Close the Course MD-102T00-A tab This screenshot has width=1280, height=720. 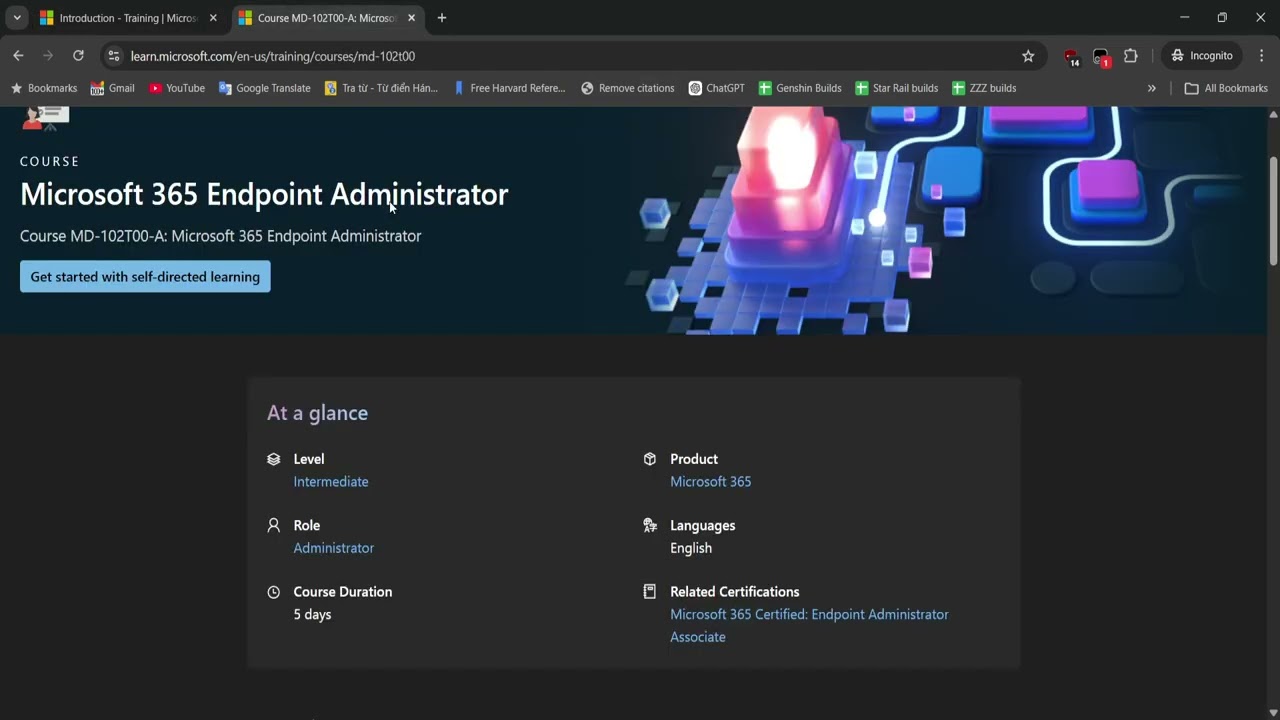tap(411, 18)
